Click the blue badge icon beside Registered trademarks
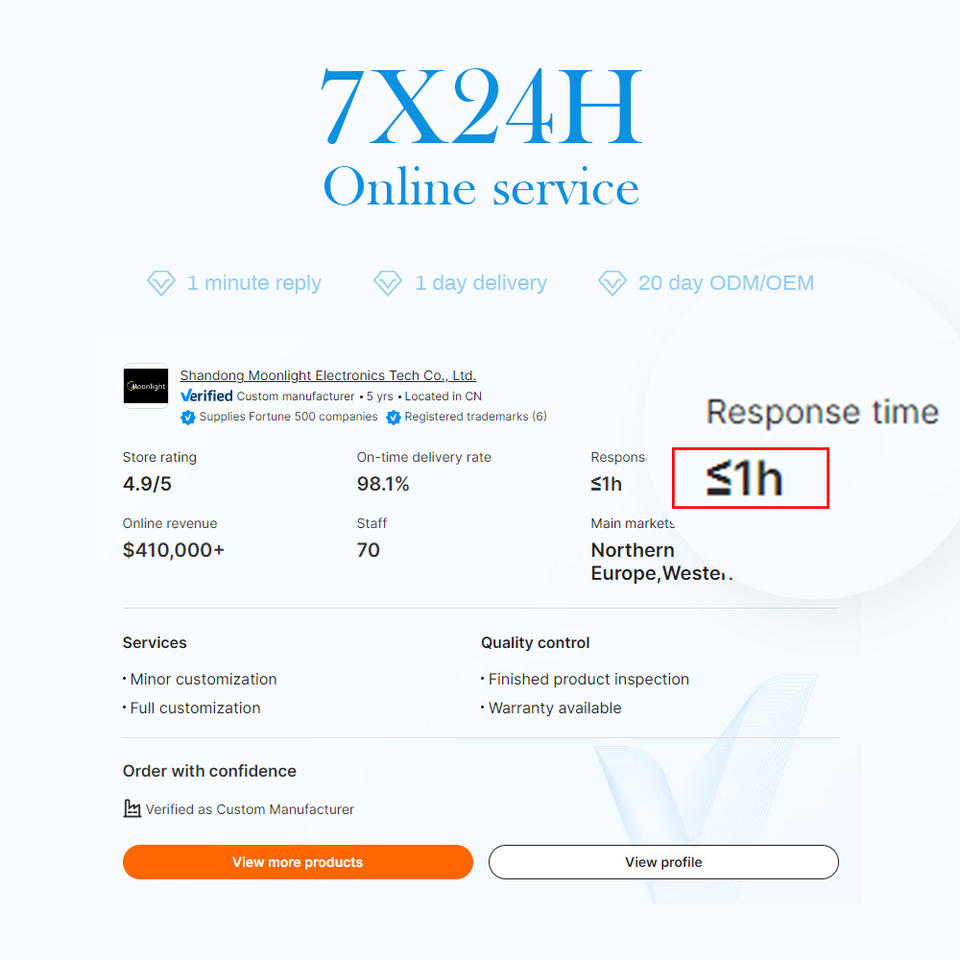 point(393,417)
